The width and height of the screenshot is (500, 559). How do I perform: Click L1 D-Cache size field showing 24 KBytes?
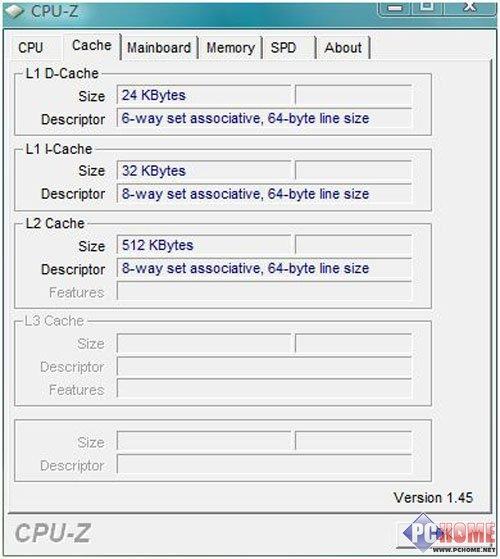[204, 95]
